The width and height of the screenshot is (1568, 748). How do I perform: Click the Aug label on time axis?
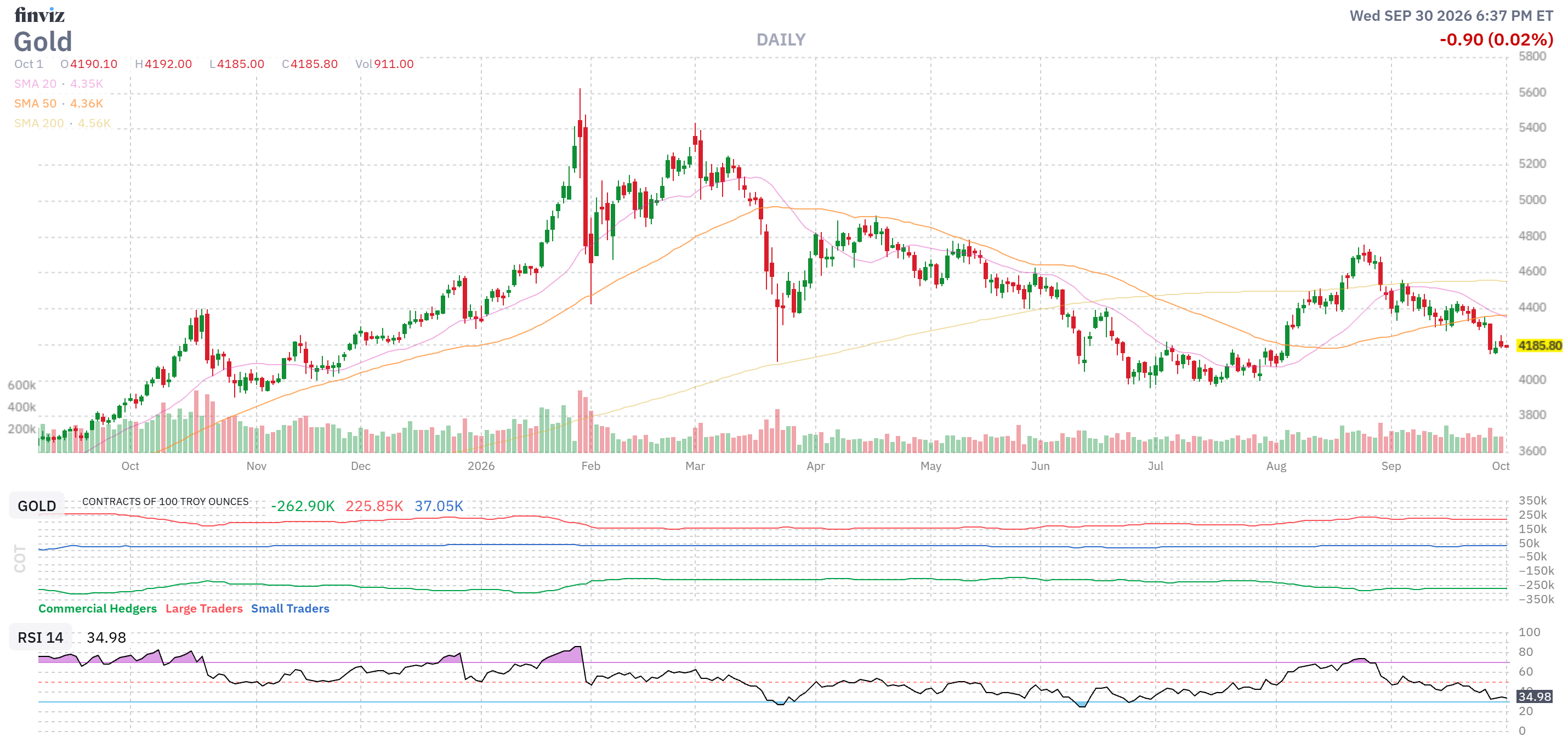[x=1276, y=466]
